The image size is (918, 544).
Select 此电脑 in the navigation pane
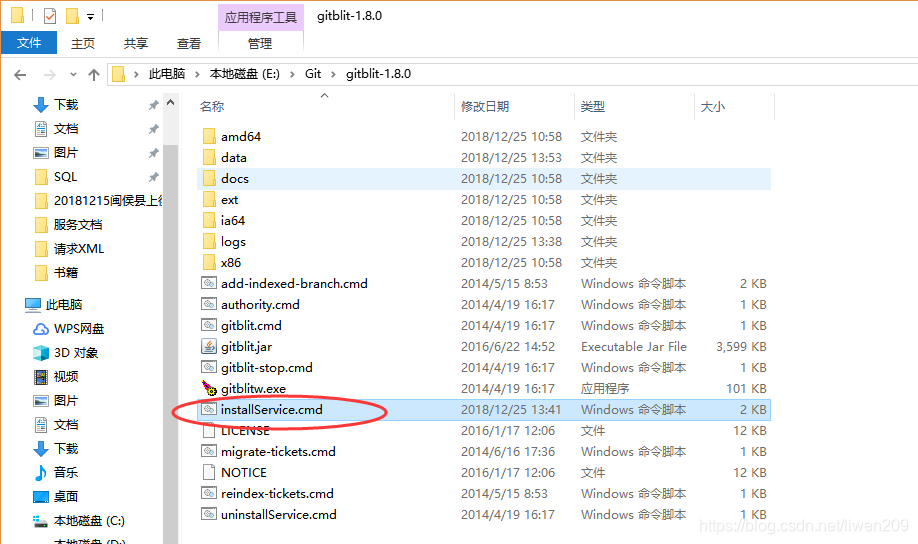click(x=64, y=304)
